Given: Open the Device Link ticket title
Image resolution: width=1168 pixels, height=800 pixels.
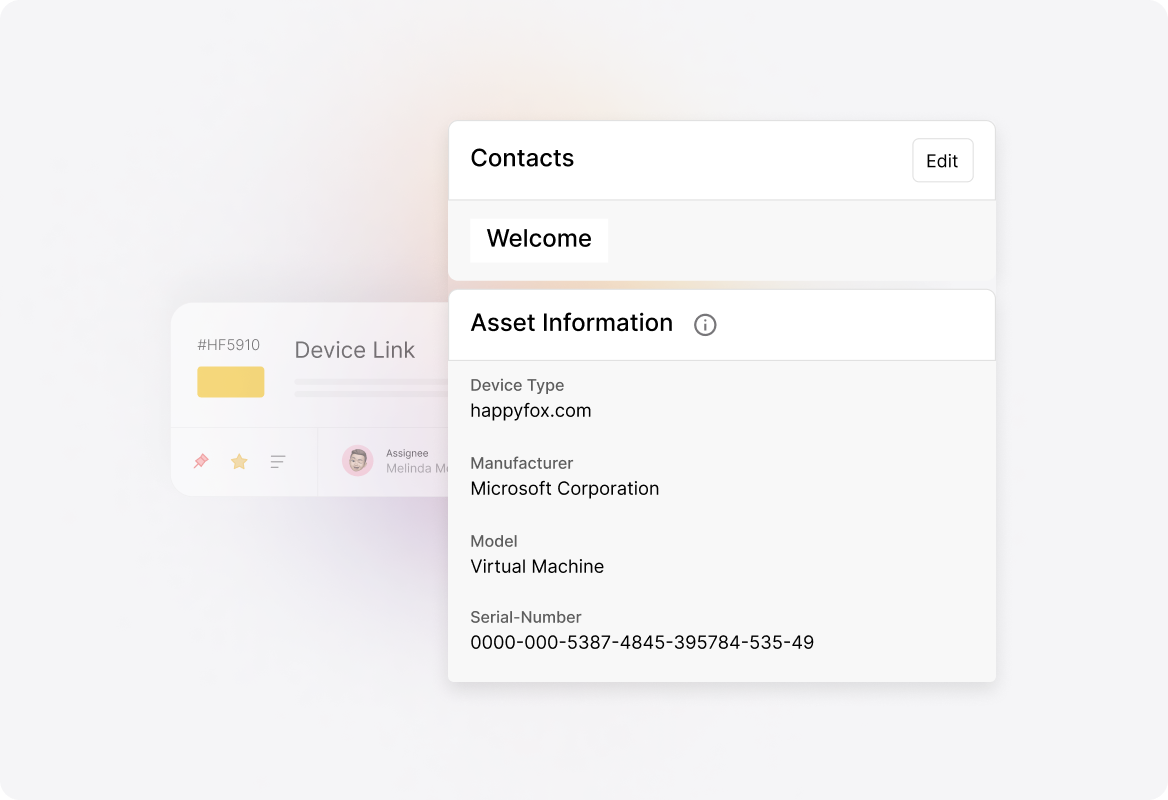Looking at the screenshot, I should pyautogui.click(x=354, y=350).
